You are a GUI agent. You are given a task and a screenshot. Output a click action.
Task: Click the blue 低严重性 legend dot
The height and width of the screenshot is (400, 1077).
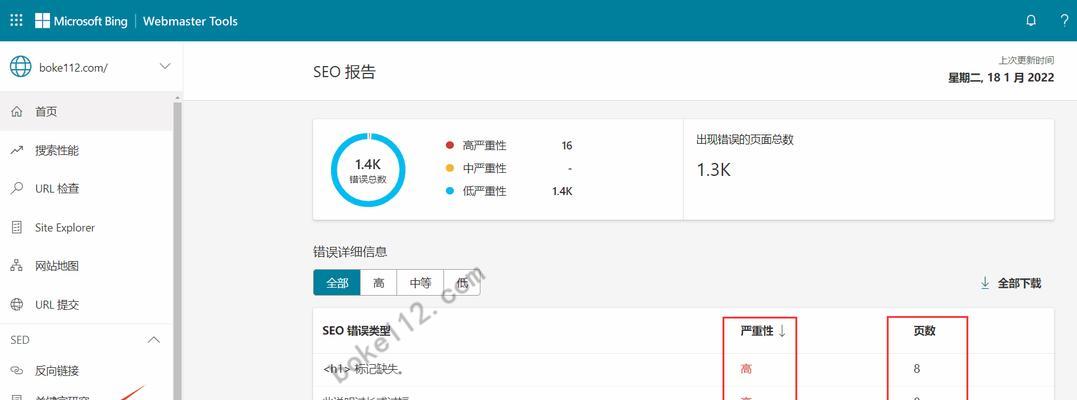tap(450, 191)
